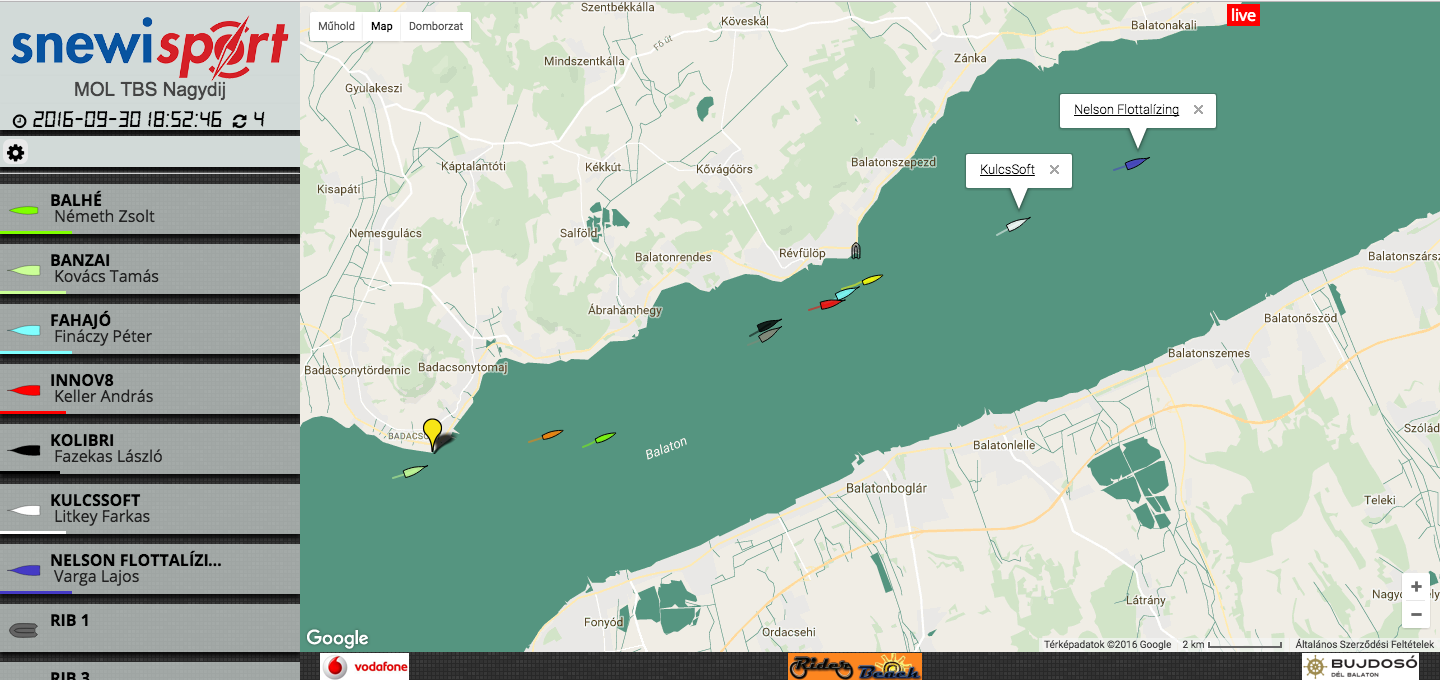Viewport: 1440px width, 680px height.
Task: Open the Nelson Flottalízing popup link
Action: [1126, 110]
